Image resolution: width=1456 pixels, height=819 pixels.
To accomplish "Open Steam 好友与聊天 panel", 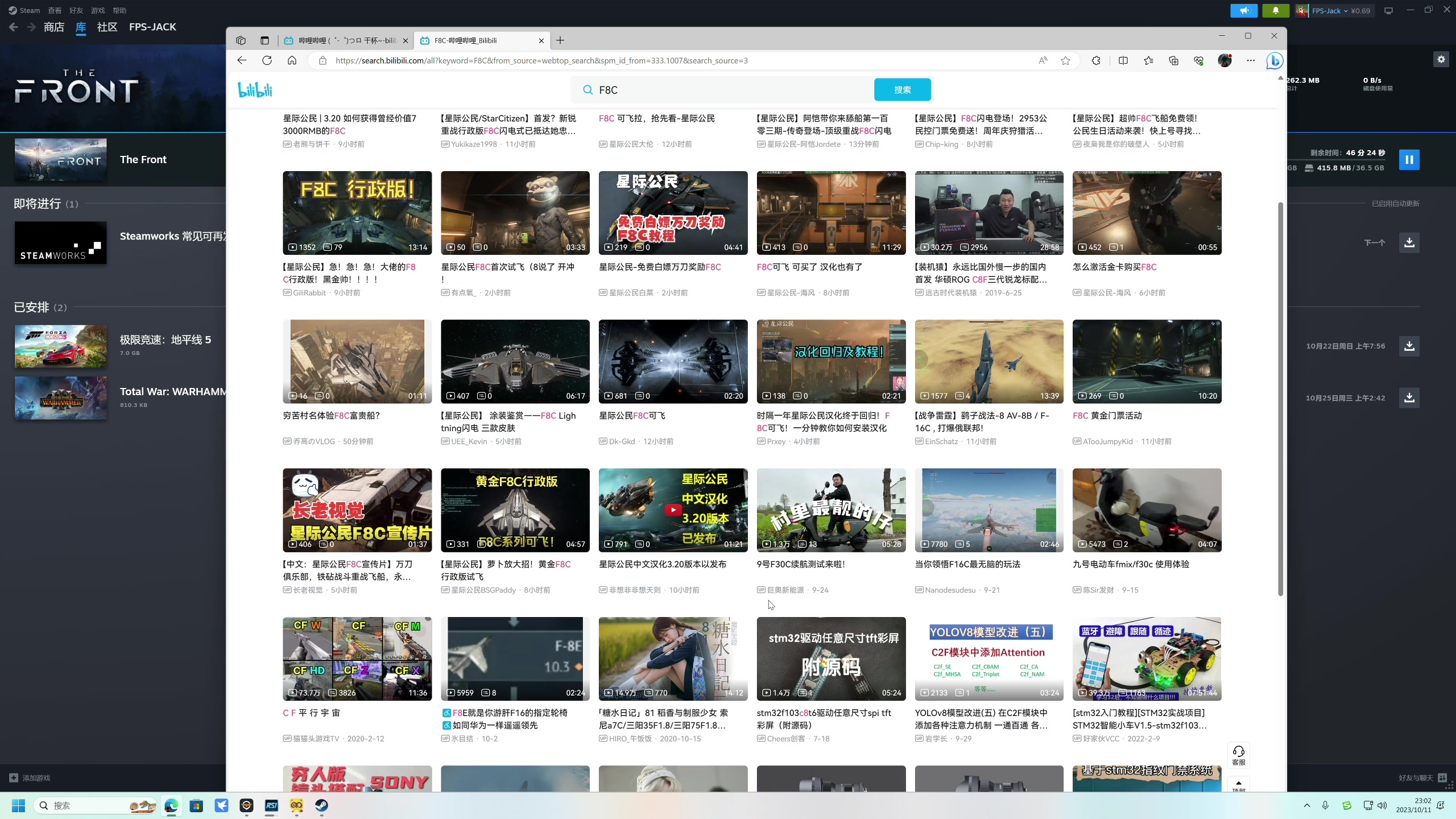I will click(1422, 777).
